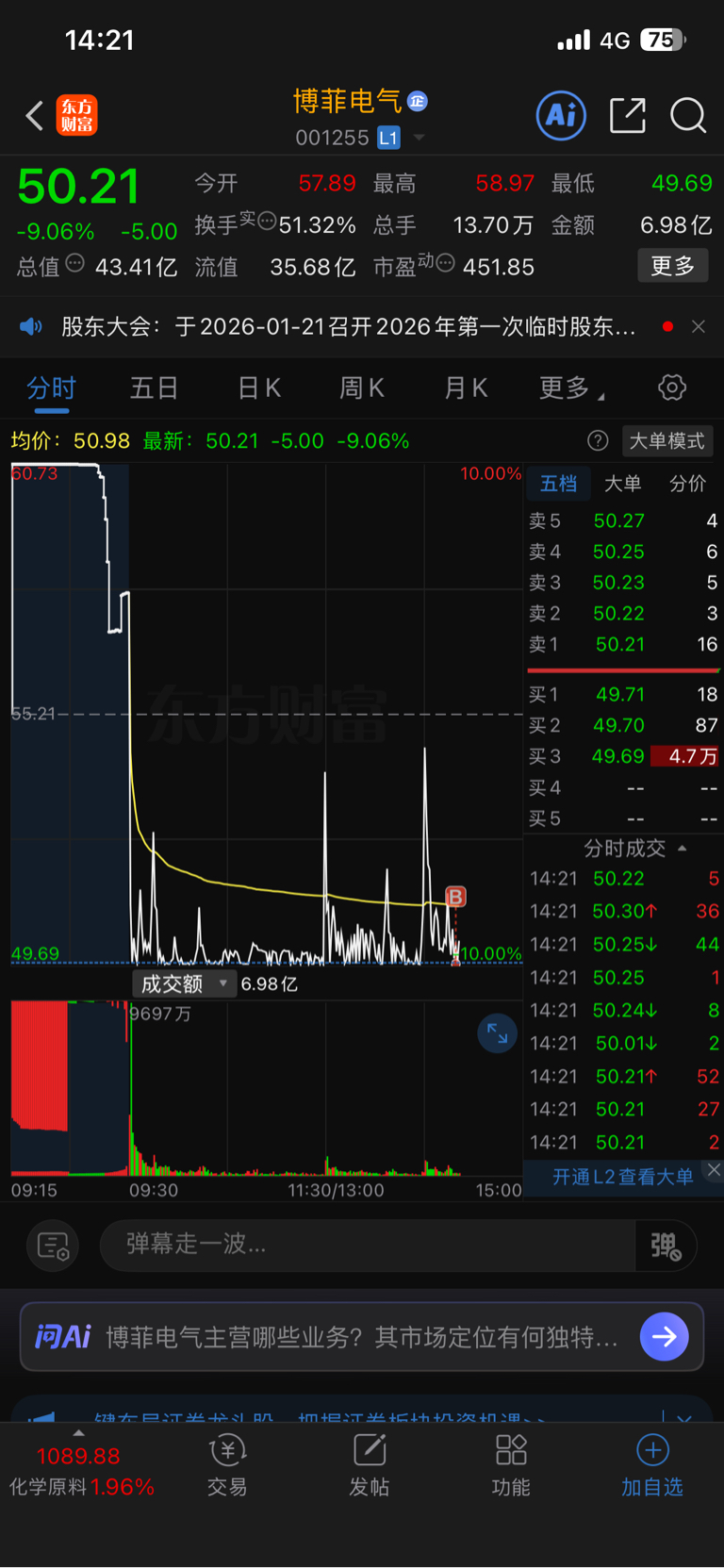This screenshot has width=724, height=1568.
Task: Tap 卖5 price 50.27
Action: 619,520
